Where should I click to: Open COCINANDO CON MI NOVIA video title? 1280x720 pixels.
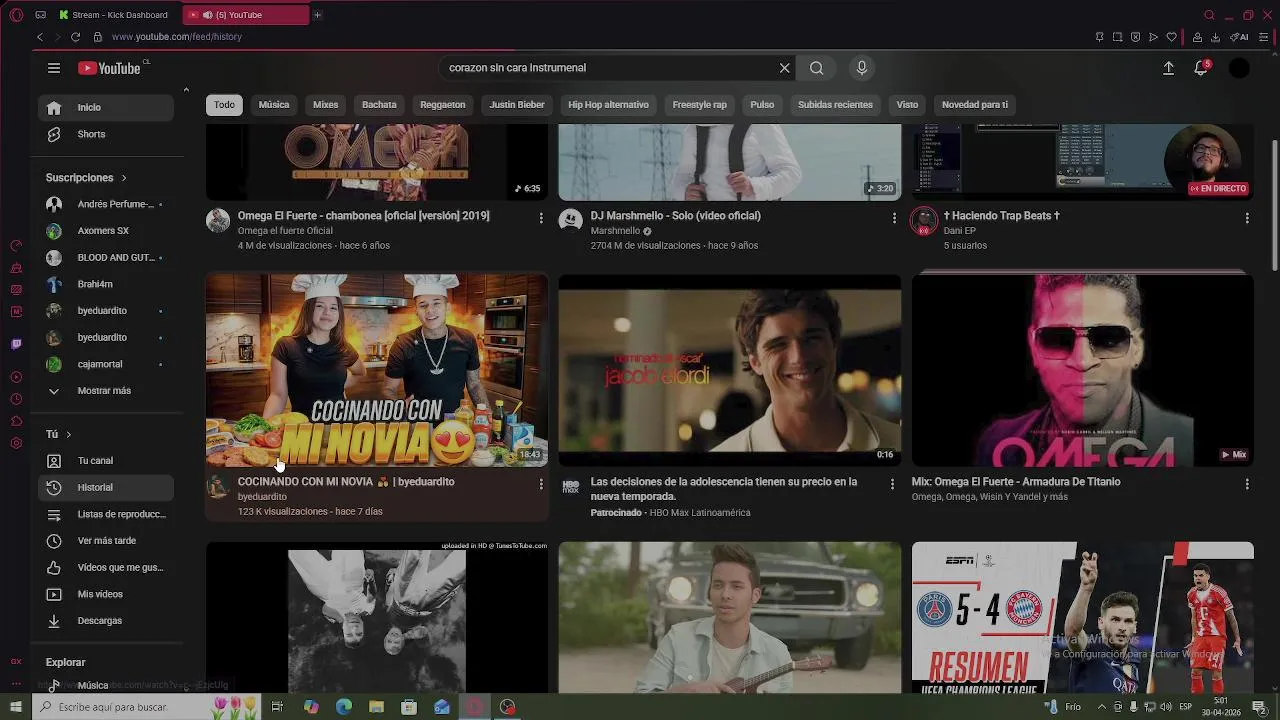(x=346, y=482)
